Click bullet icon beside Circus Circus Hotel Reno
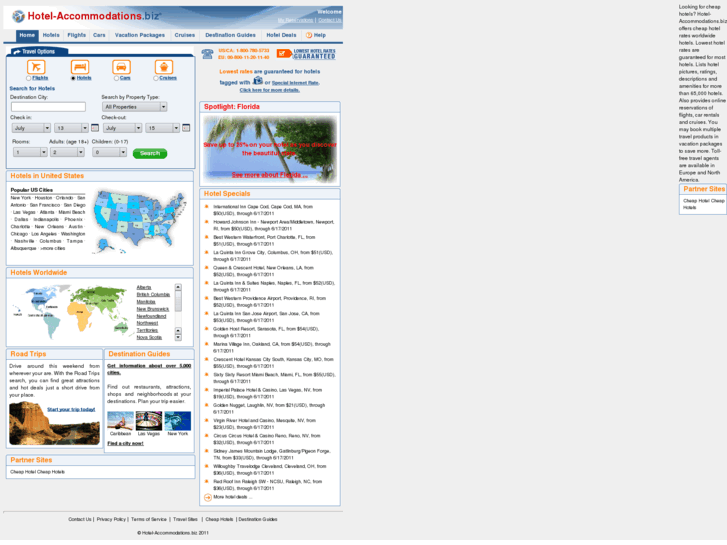 tap(207, 436)
